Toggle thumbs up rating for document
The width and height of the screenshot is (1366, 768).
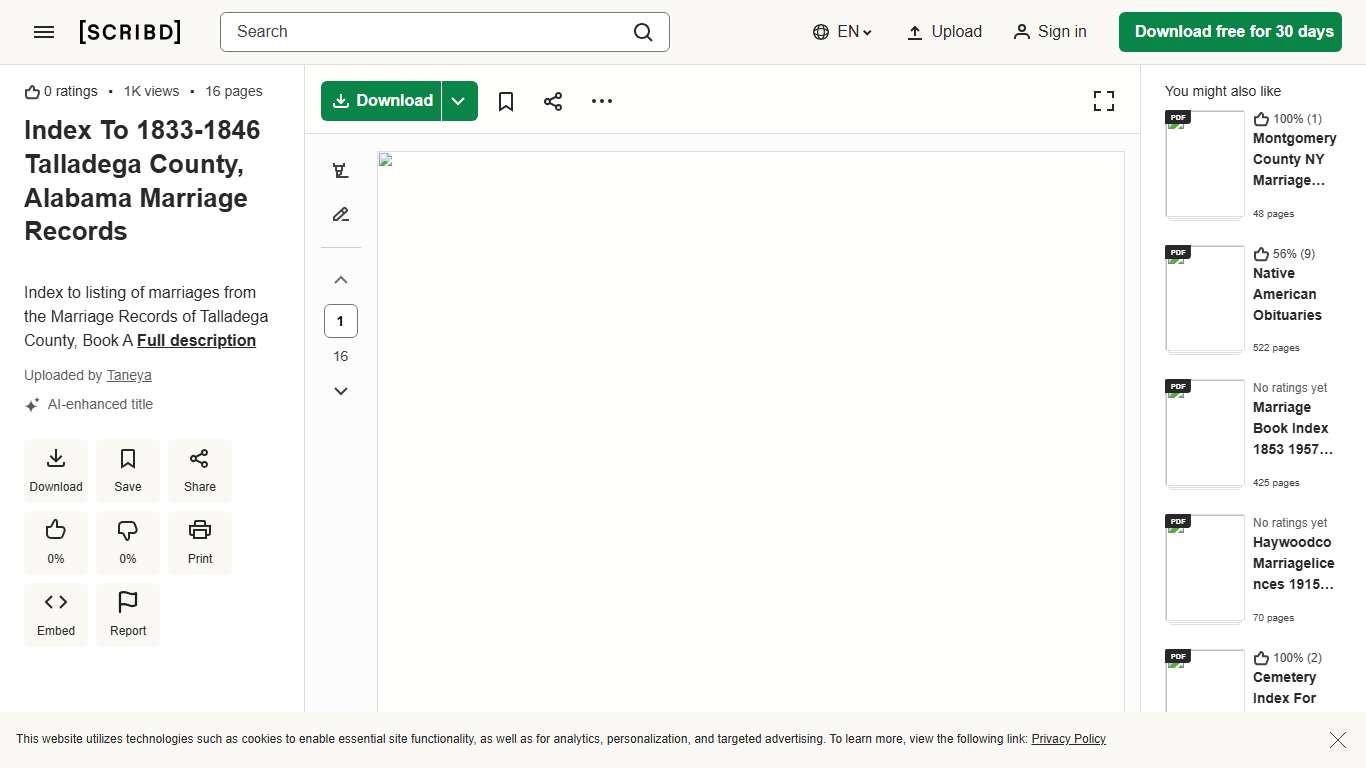pyautogui.click(x=56, y=542)
